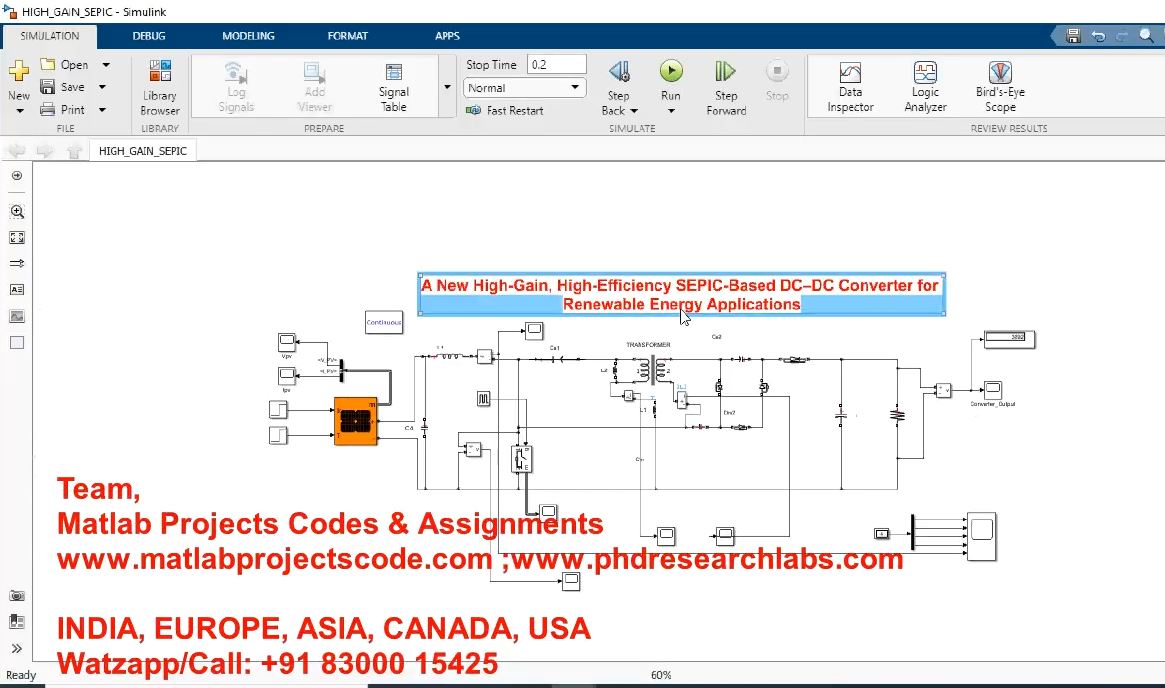The width and height of the screenshot is (1165, 688).
Task: Select the Continuous powergui block
Action: 384,322
